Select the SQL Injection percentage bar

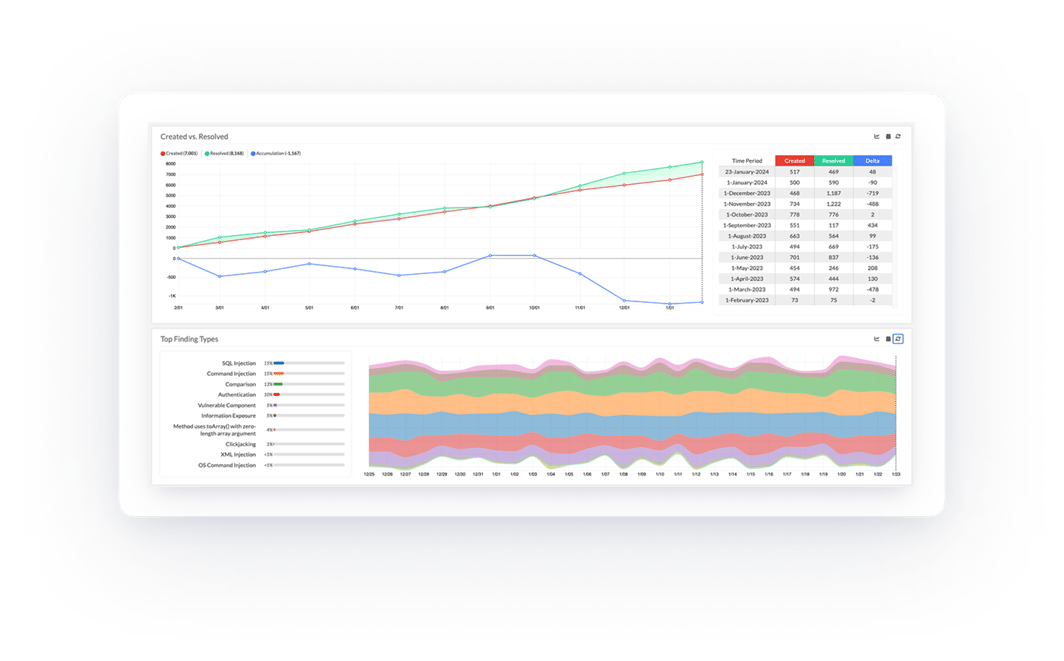(309, 363)
